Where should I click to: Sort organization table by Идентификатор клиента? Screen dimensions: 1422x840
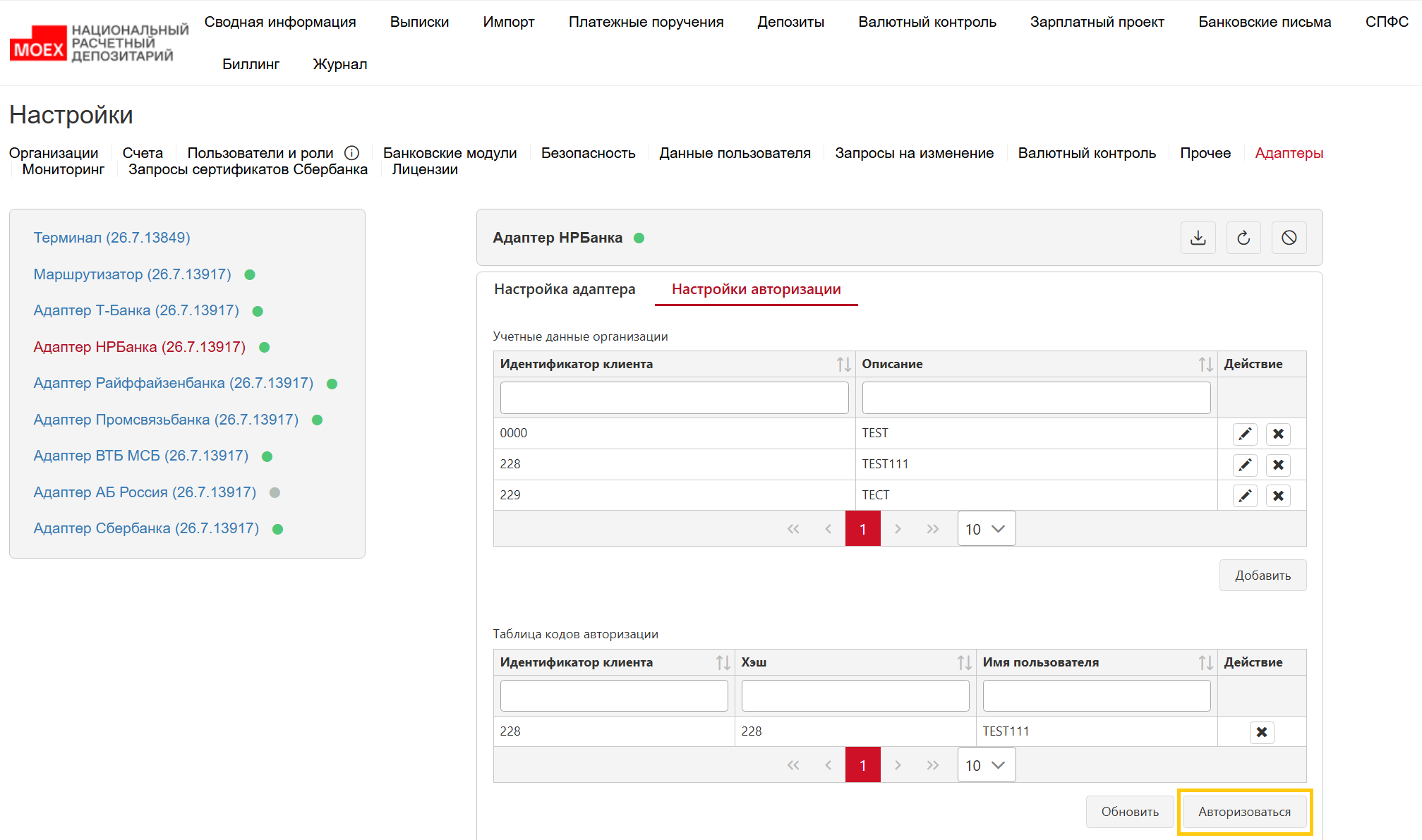[x=843, y=364]
